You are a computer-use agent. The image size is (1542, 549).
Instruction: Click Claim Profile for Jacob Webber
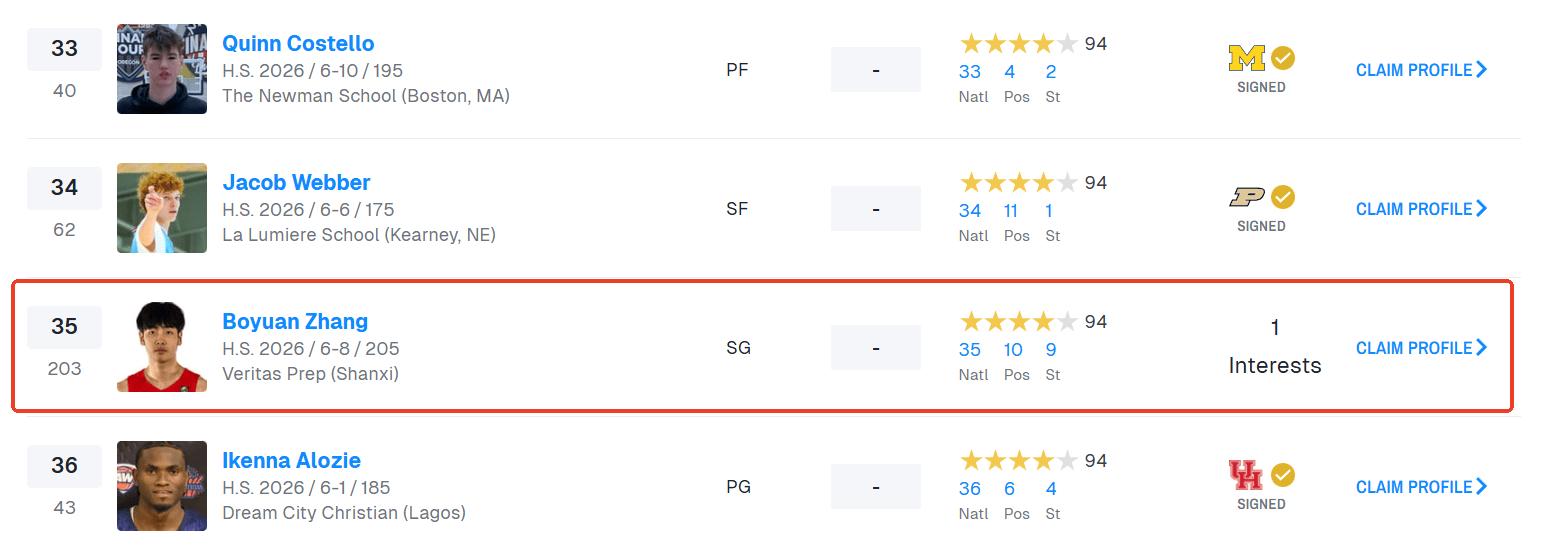click(x=1420, y=209)
